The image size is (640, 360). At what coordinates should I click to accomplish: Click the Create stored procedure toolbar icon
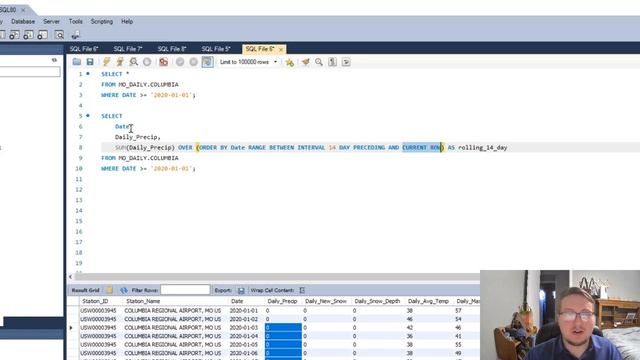pos(28,35)
